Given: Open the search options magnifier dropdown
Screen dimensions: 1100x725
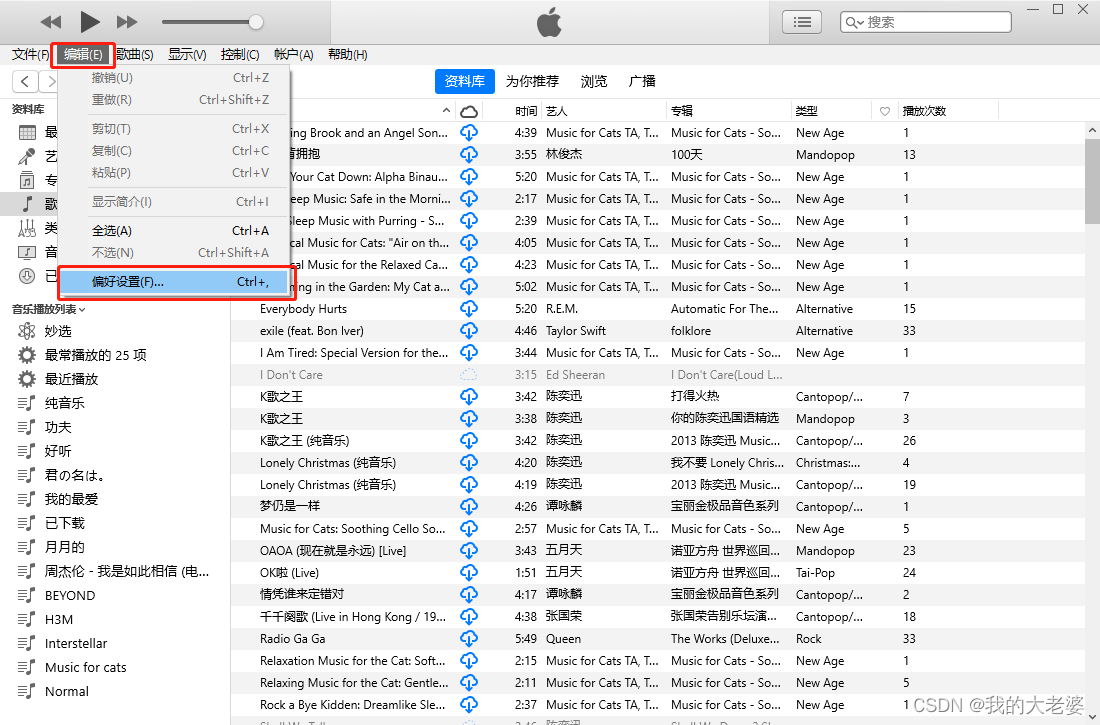Looking at the screenshot, I should point(854,22).
